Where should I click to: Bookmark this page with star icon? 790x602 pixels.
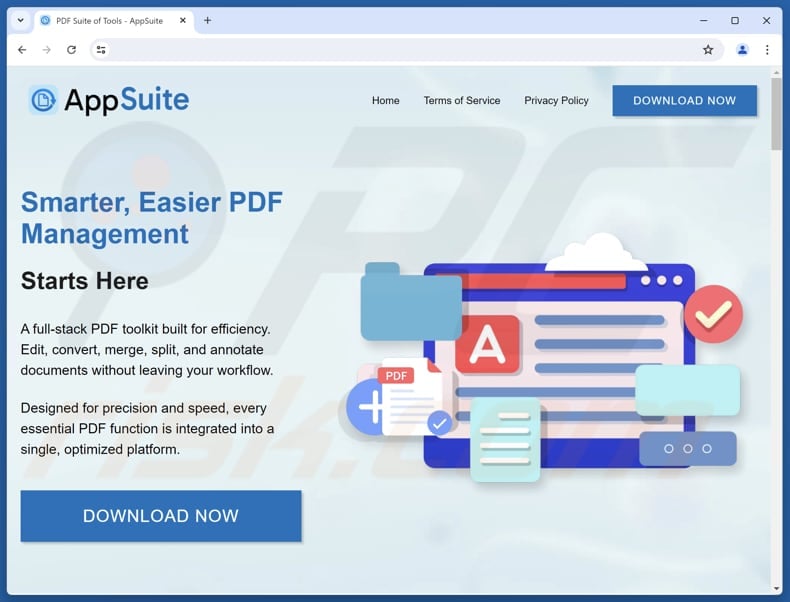(x=708, y=50)
